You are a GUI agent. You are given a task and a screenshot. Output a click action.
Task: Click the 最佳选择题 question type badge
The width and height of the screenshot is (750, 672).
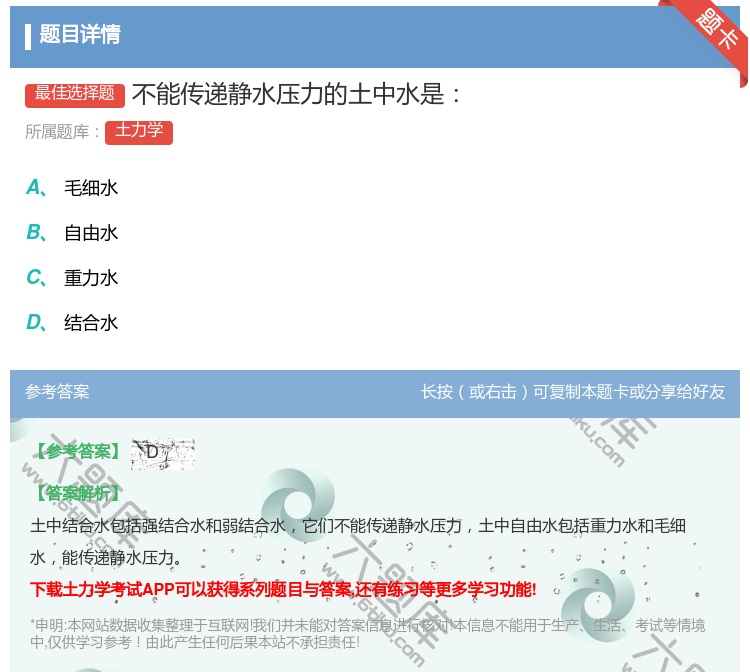tap(75, 95)
